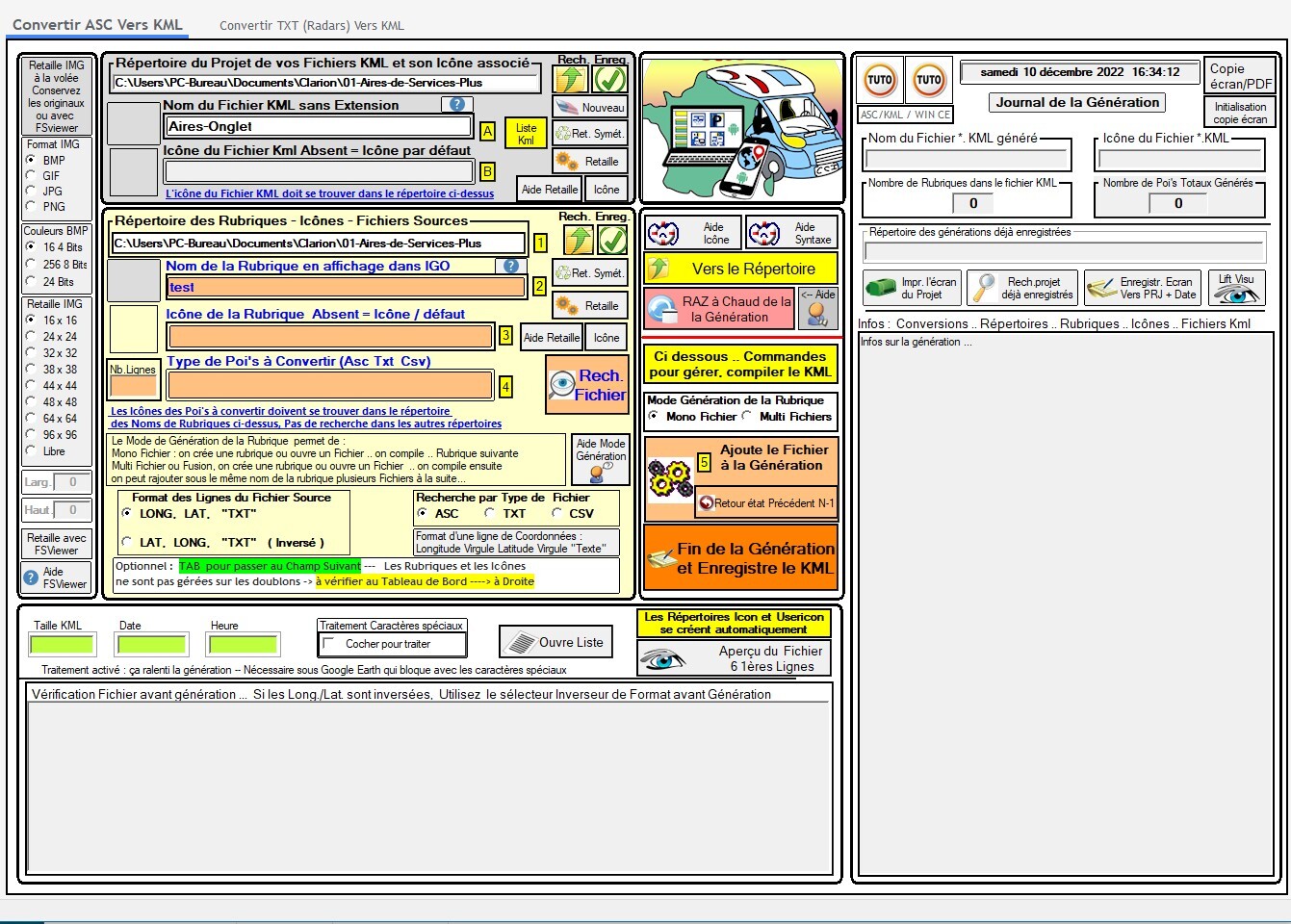Viewport: 1291px width, 924px height.
Task: Choose the 32 x 32 resize option
Action: click(x=31, y=352)
